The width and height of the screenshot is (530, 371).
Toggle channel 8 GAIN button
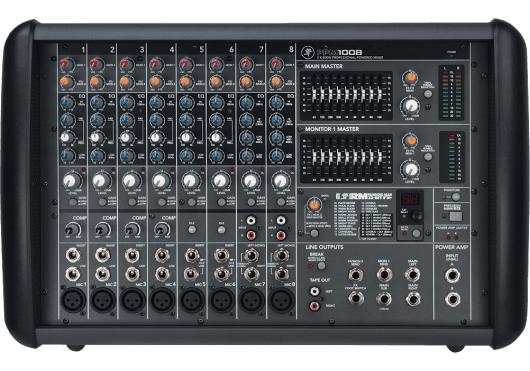(x=281, y=202)
